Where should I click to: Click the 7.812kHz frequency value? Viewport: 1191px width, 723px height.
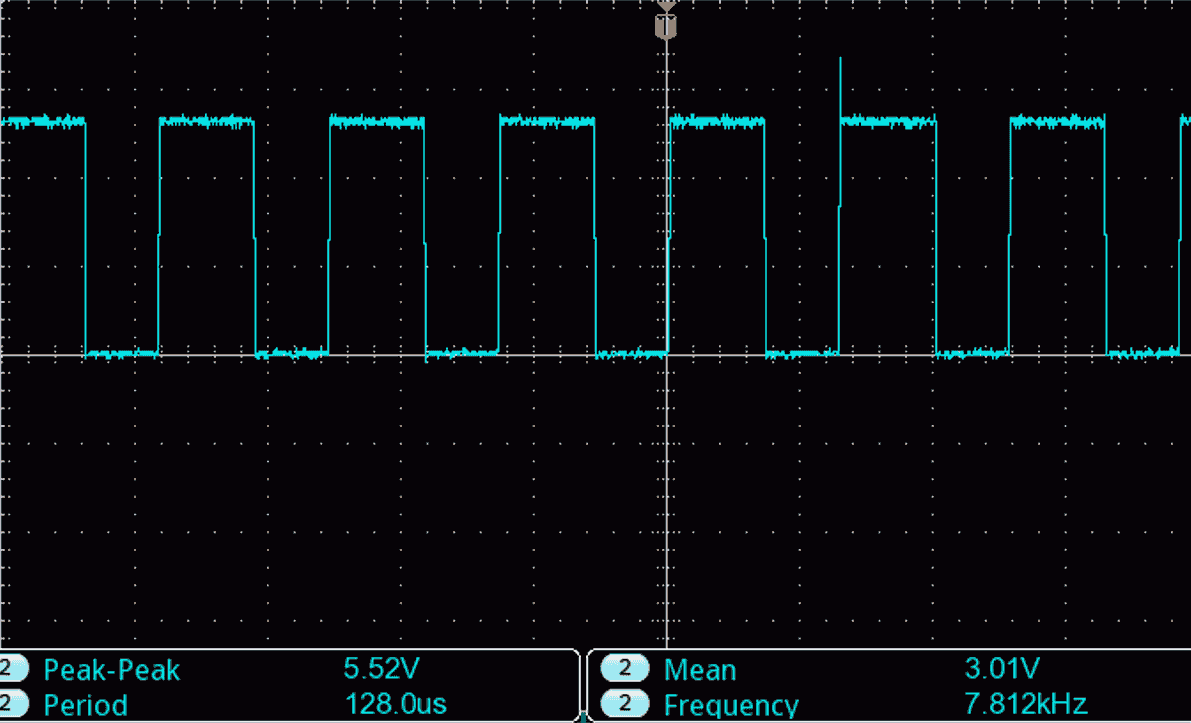pyautogui.click(x=1025, y=704)
